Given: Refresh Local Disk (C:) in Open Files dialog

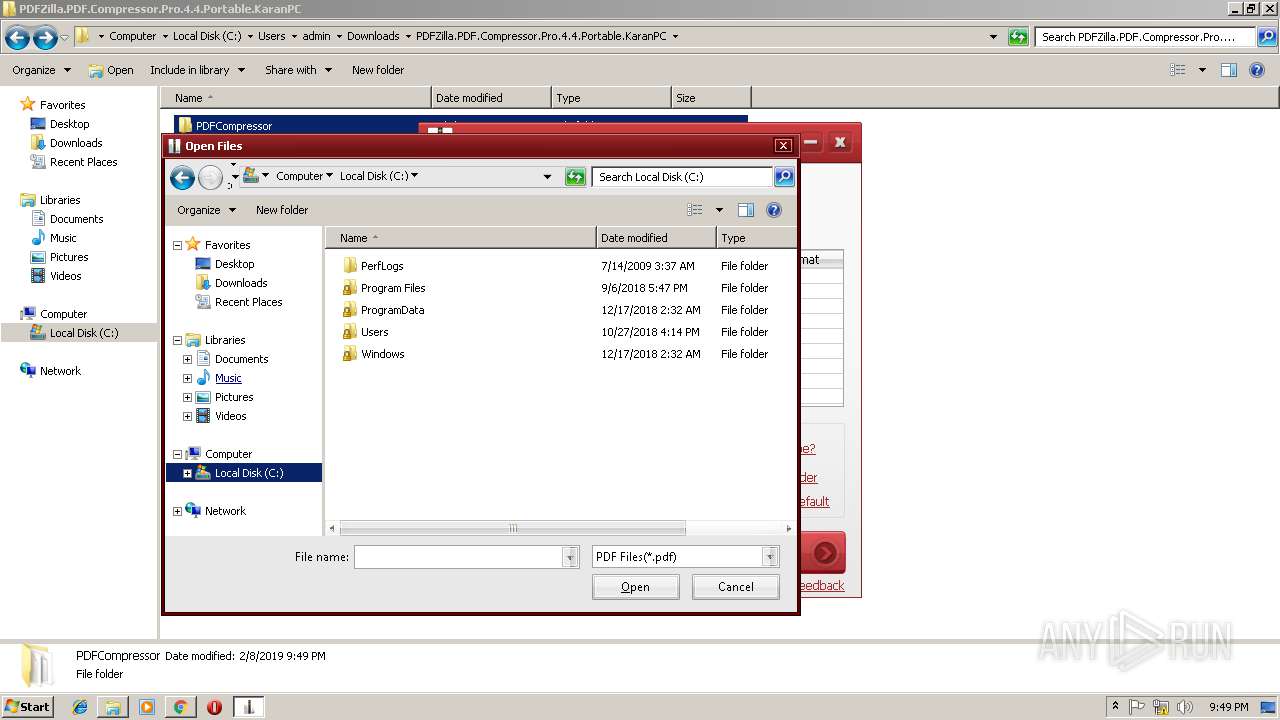Looking at the screenshot, I should point(575,177).
